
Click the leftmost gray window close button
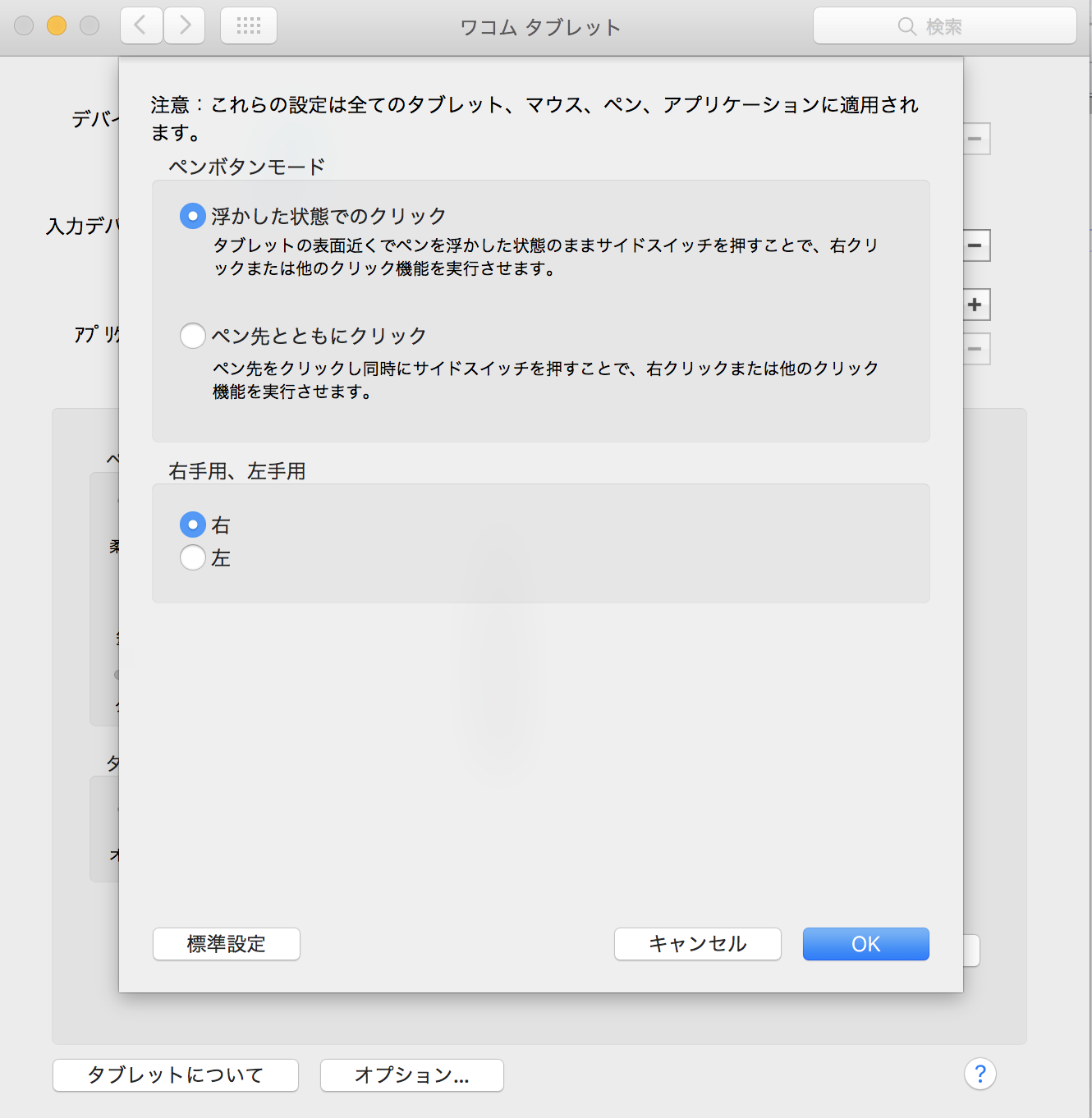point(24,25)
